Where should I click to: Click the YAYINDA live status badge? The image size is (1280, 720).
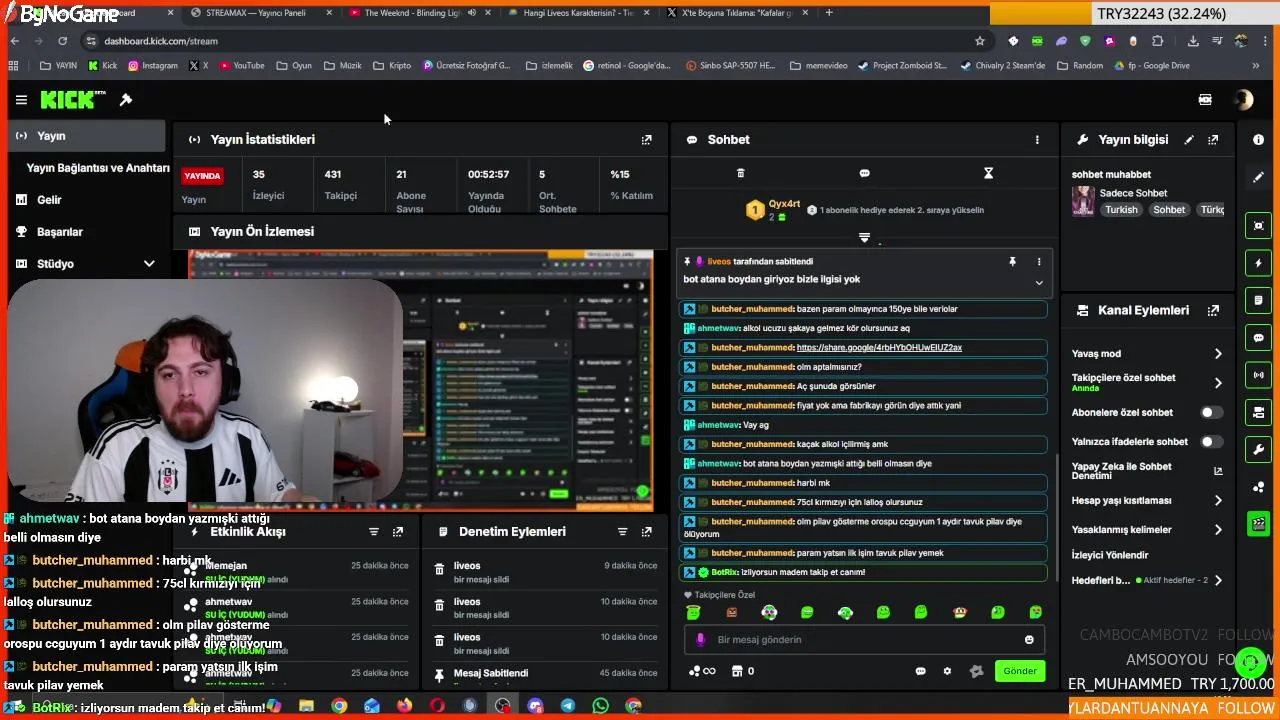(x=202, y=176)
